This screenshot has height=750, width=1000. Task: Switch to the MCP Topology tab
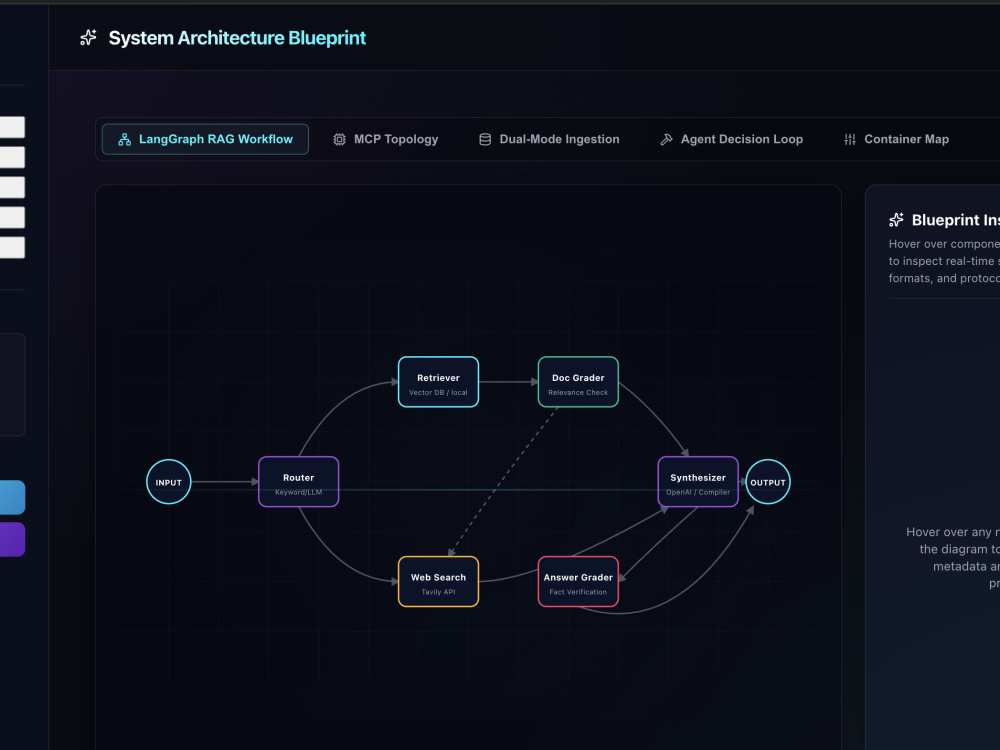386,139
